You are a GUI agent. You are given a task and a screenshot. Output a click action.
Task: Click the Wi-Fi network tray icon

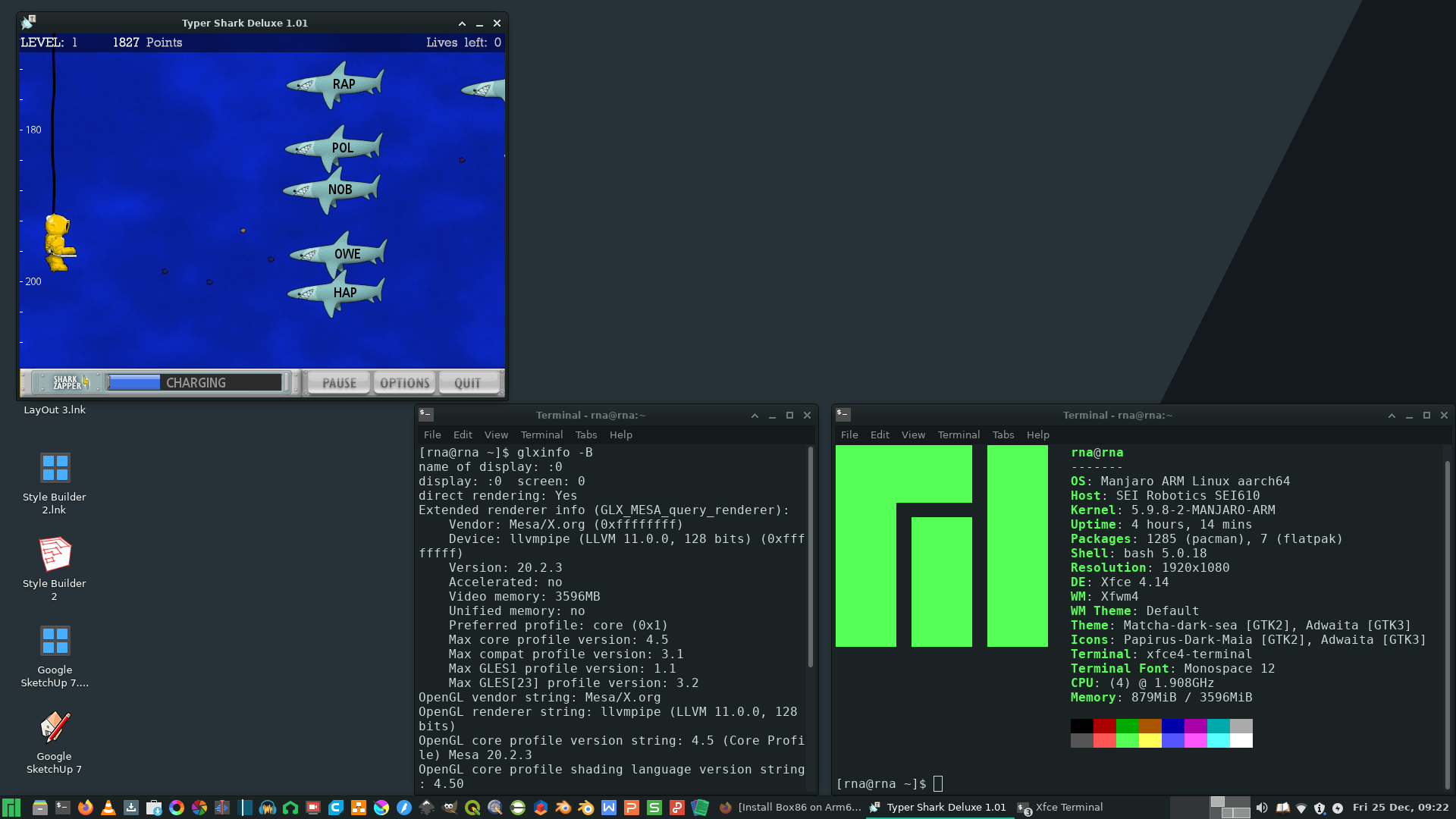[x=1301, y=808]
